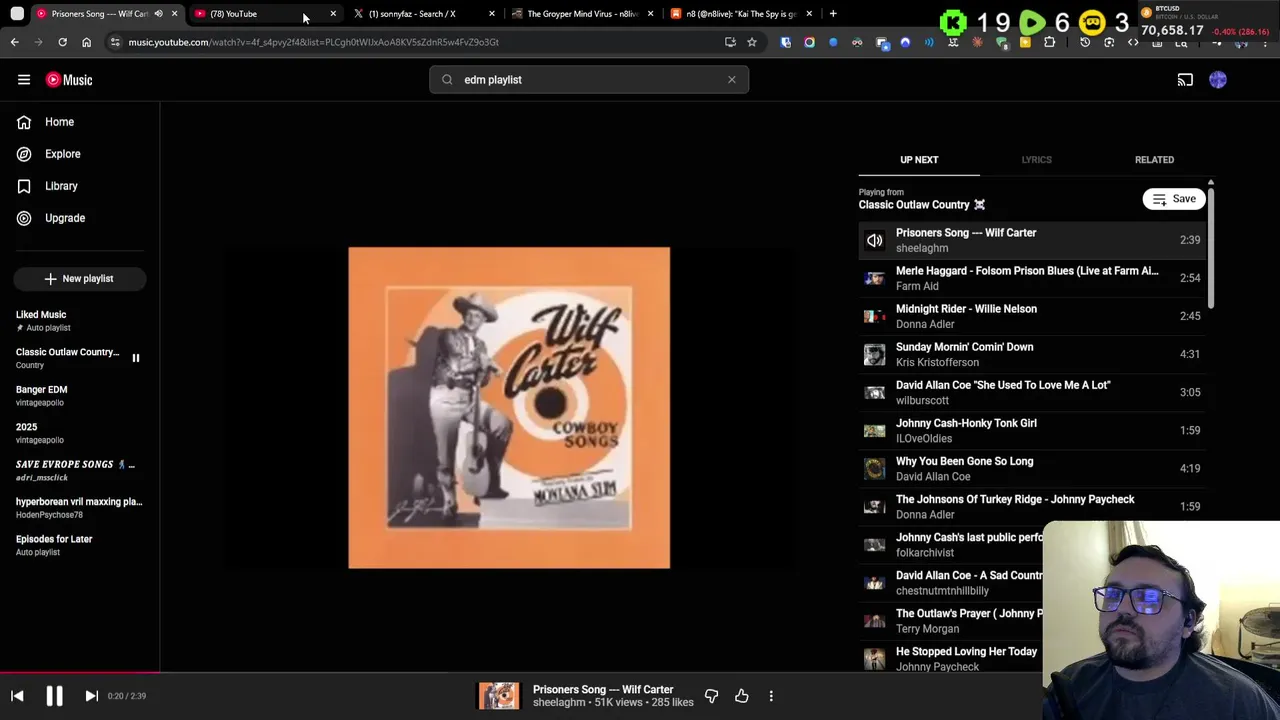Open the cast to device icon
The image size is (1280, 720).
pos(1185,80)
